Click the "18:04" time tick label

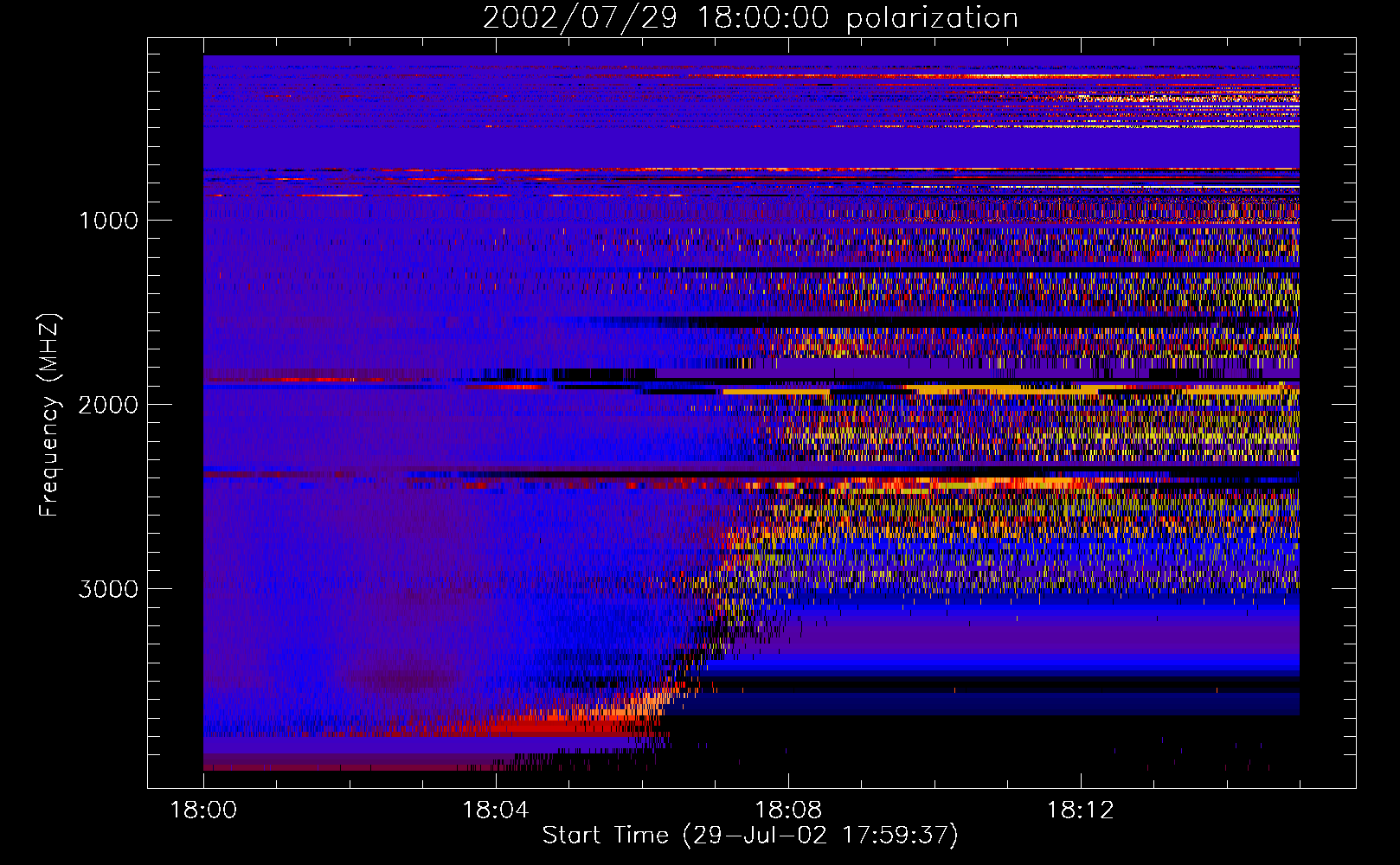(x=495, y=811)
